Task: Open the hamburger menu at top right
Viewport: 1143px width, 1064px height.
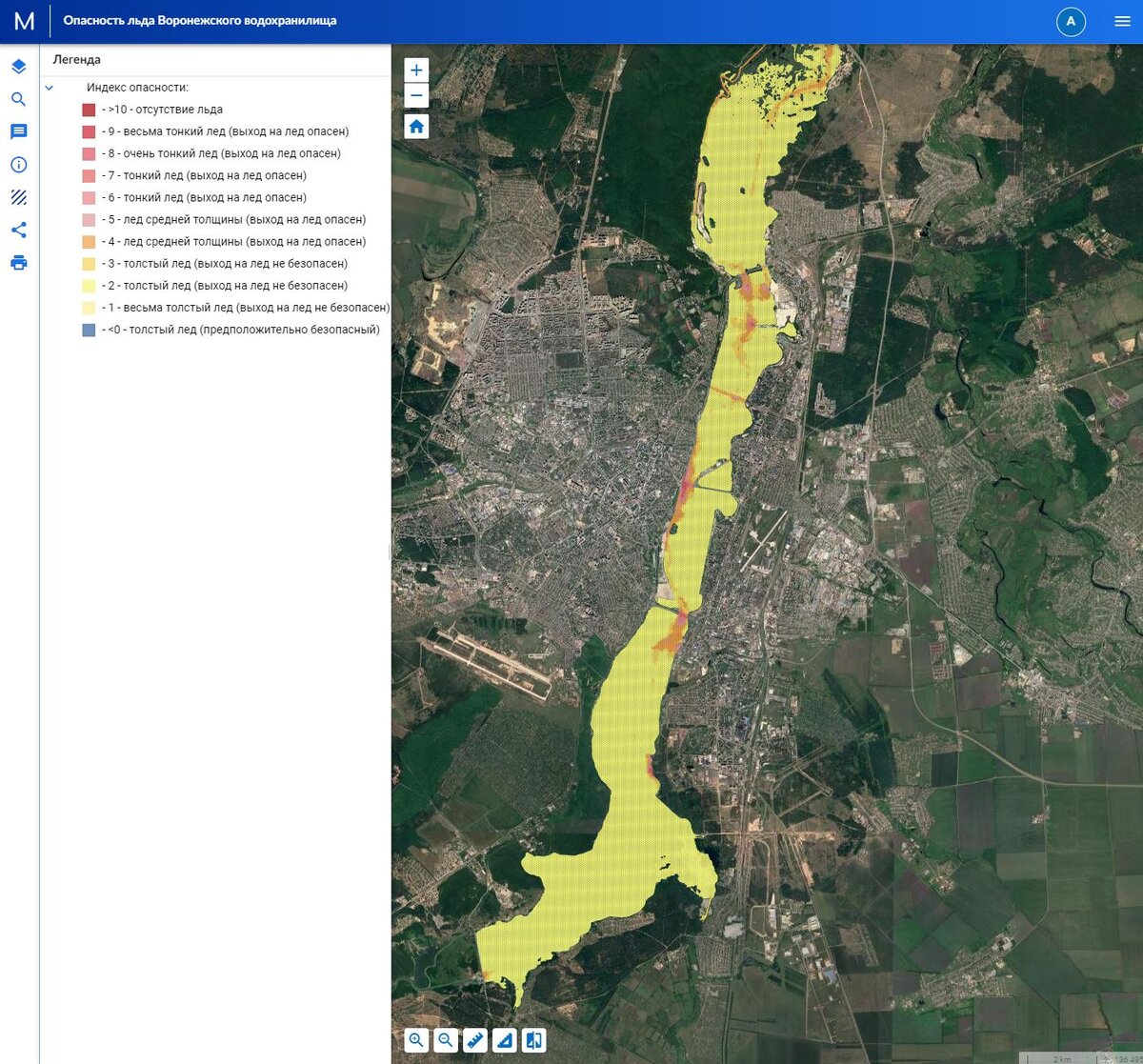Action: (1122, 21)
